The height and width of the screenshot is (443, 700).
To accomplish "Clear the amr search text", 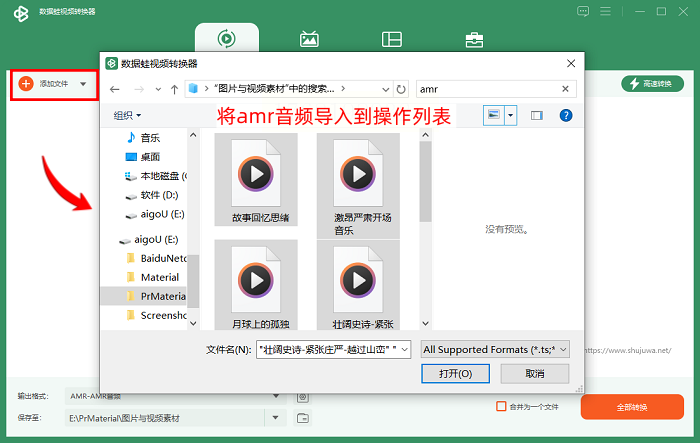I will (565, 89).
